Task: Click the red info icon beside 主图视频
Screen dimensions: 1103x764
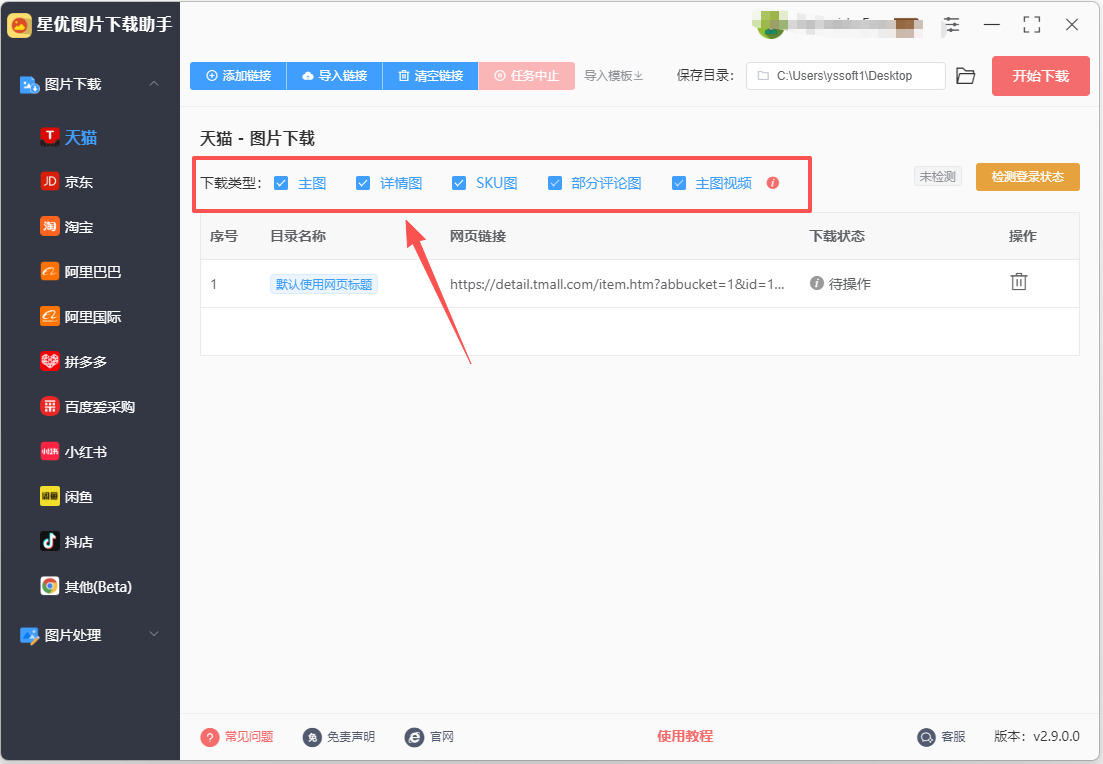Action: (772, 183)
